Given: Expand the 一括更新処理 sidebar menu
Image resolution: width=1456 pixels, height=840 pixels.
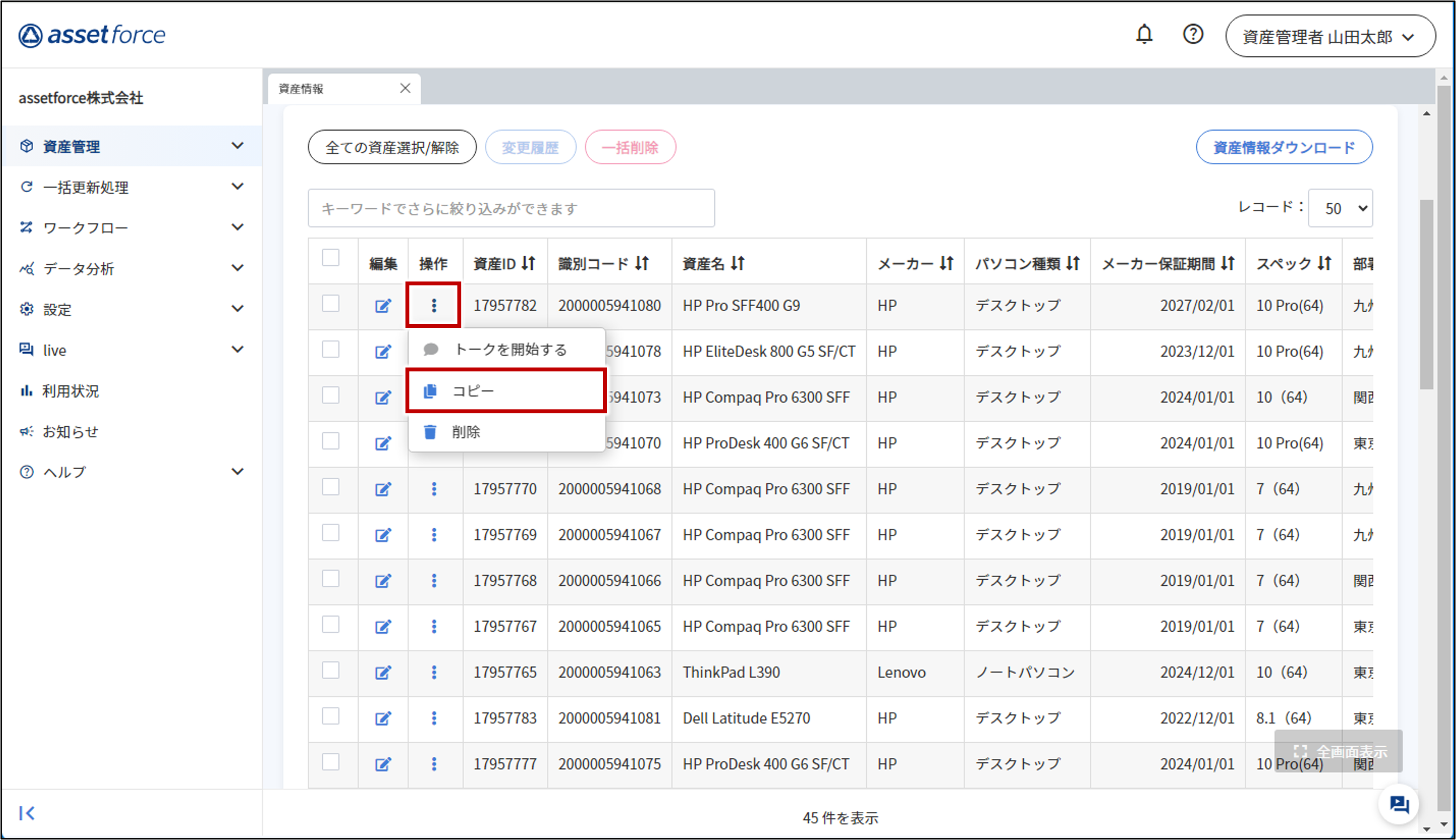Looking at the screenshot, I should point(131,187).
